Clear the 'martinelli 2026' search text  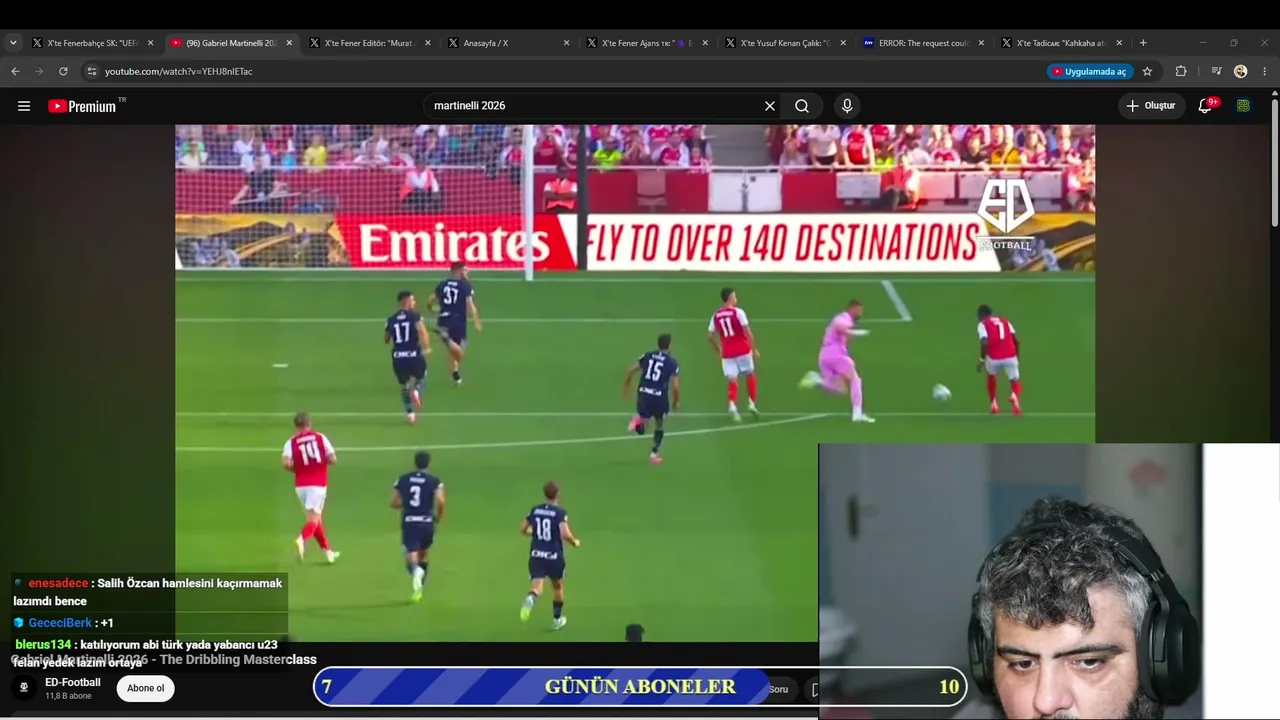click(770, 106)
